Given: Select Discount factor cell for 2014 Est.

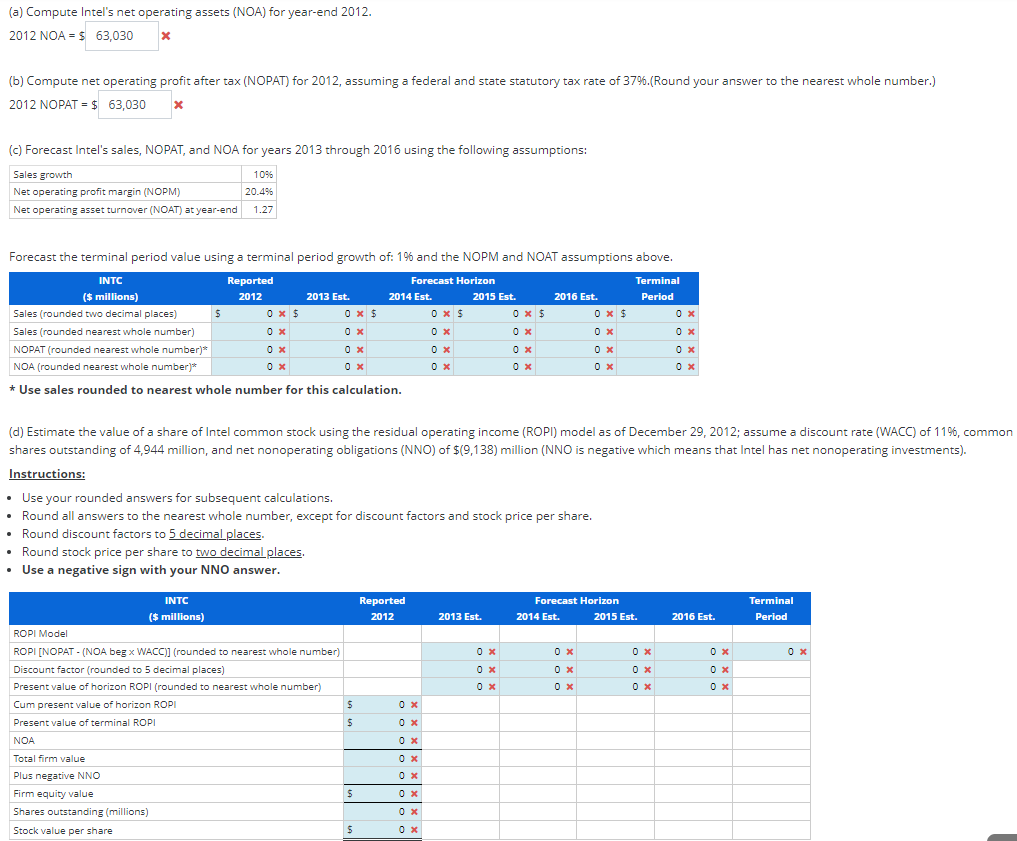Looking at the screenshot, I should tap(538, 669).
